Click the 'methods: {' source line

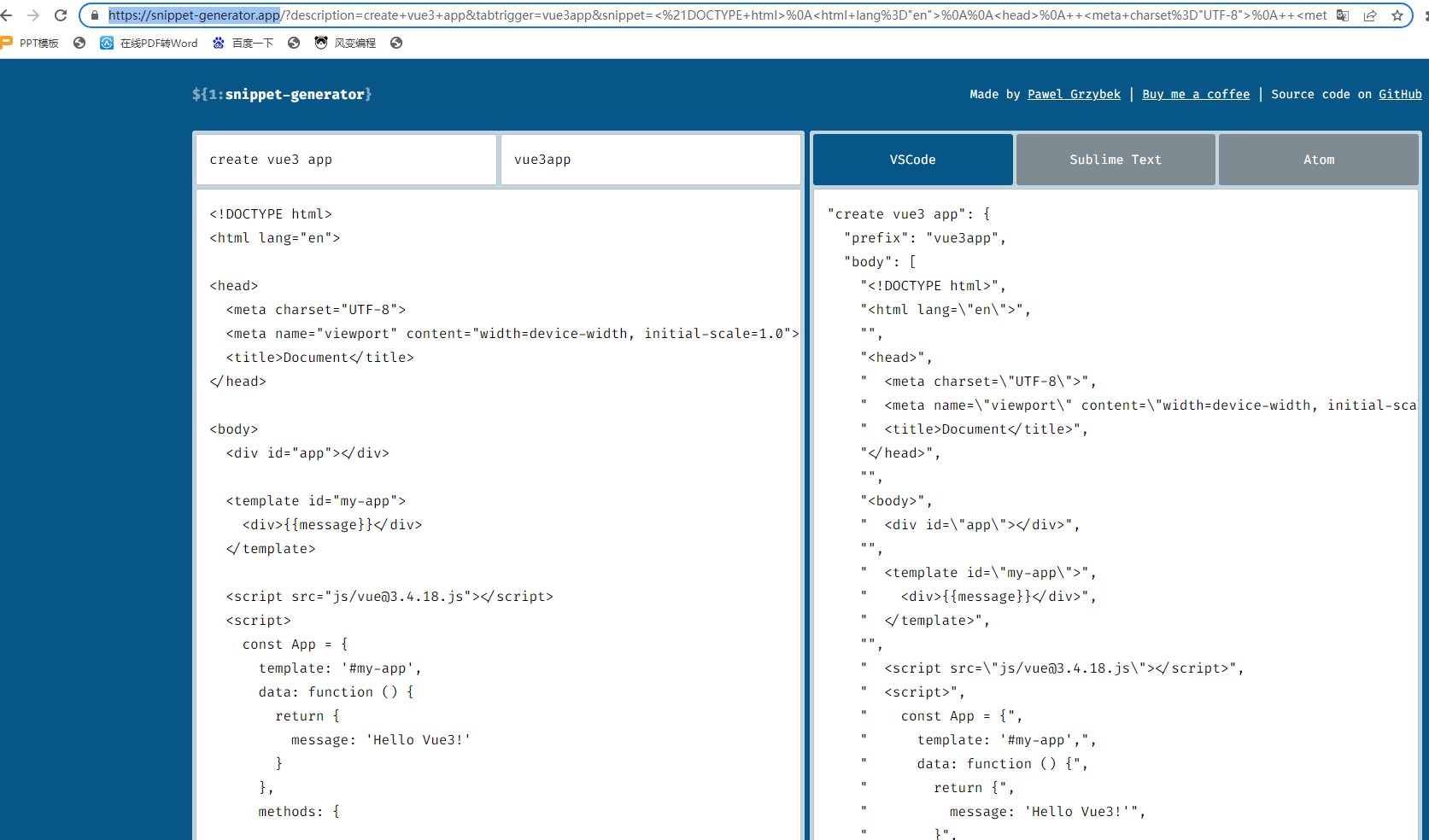point(299,812)
